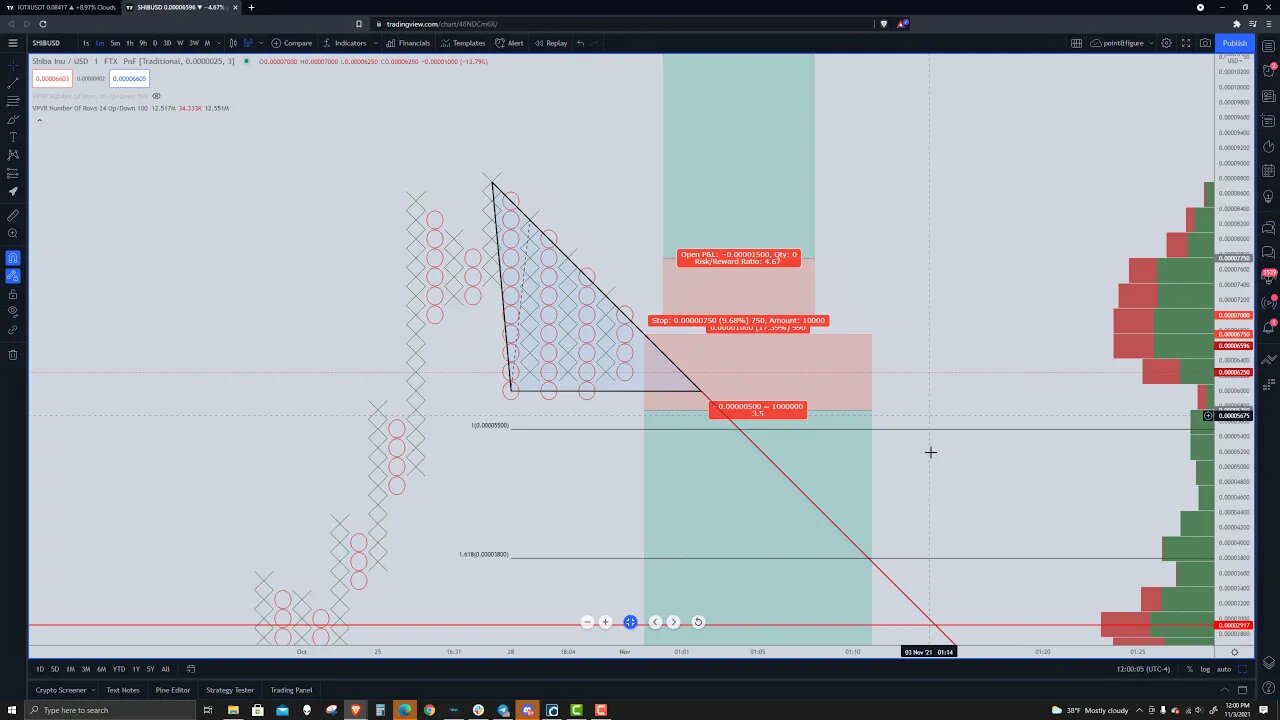Toggle visibility eye of the VPVR indicator
1280x720 pixels.
tap(156, 96)
